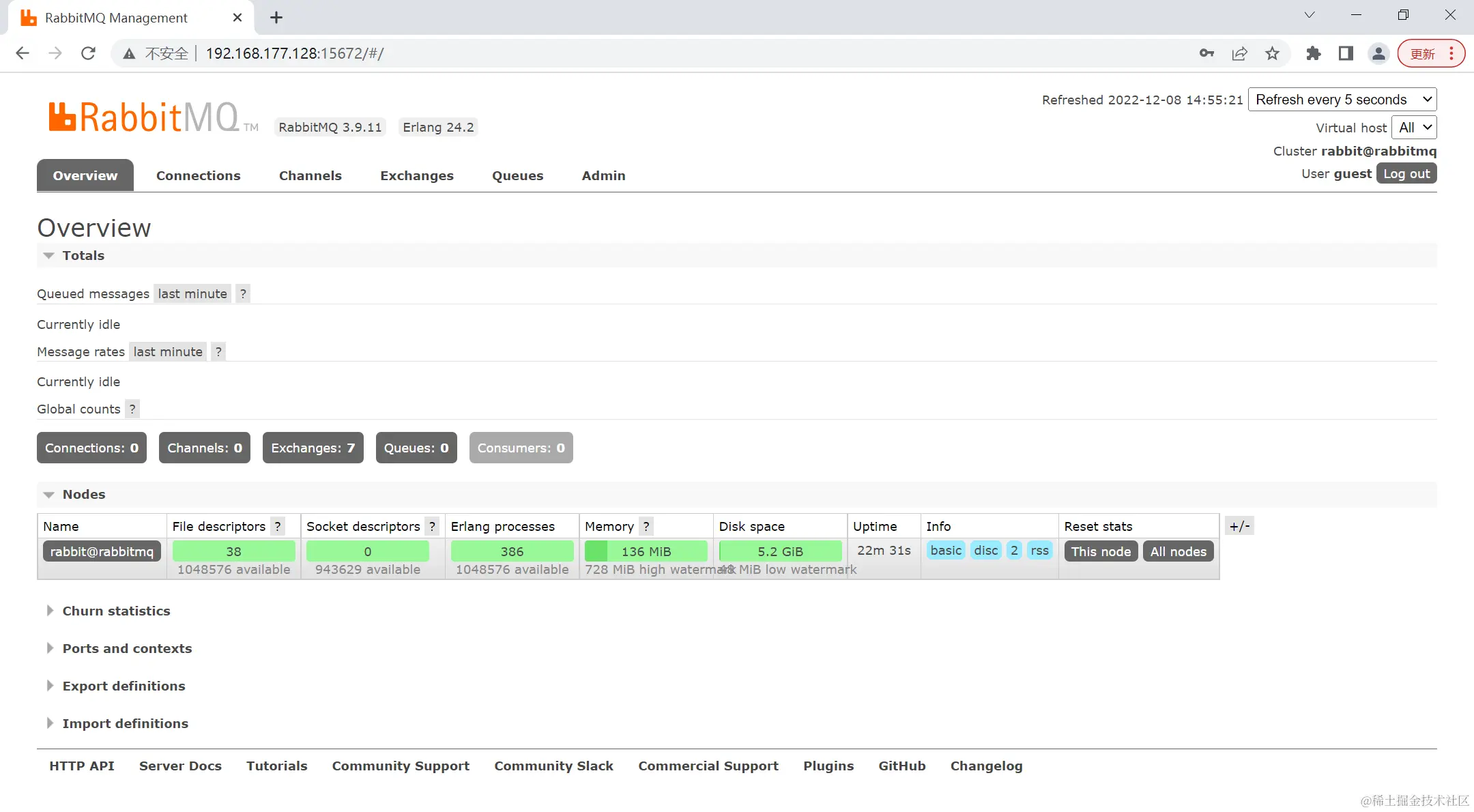This screenshot has width=1474, height=812.
Task: Click the browser update button
Action: [1431, 53]
